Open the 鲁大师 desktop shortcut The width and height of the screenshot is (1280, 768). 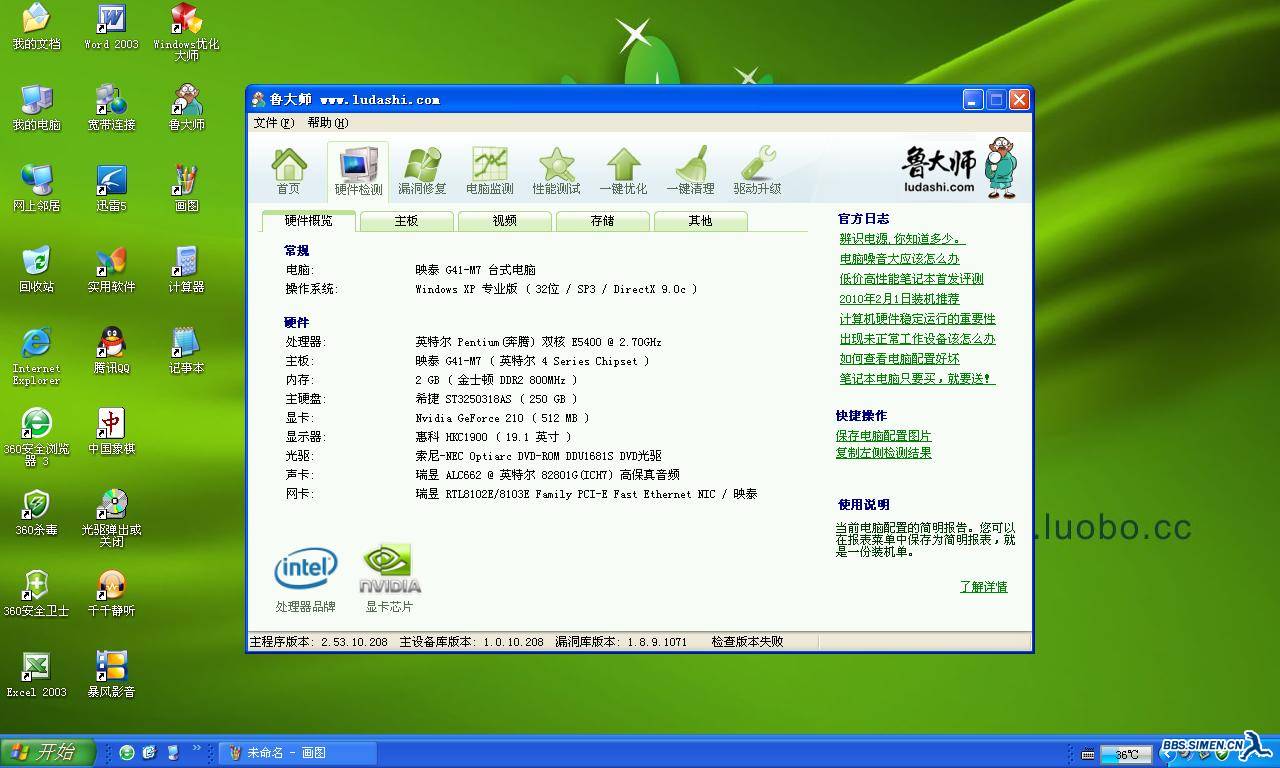(186, 108)
